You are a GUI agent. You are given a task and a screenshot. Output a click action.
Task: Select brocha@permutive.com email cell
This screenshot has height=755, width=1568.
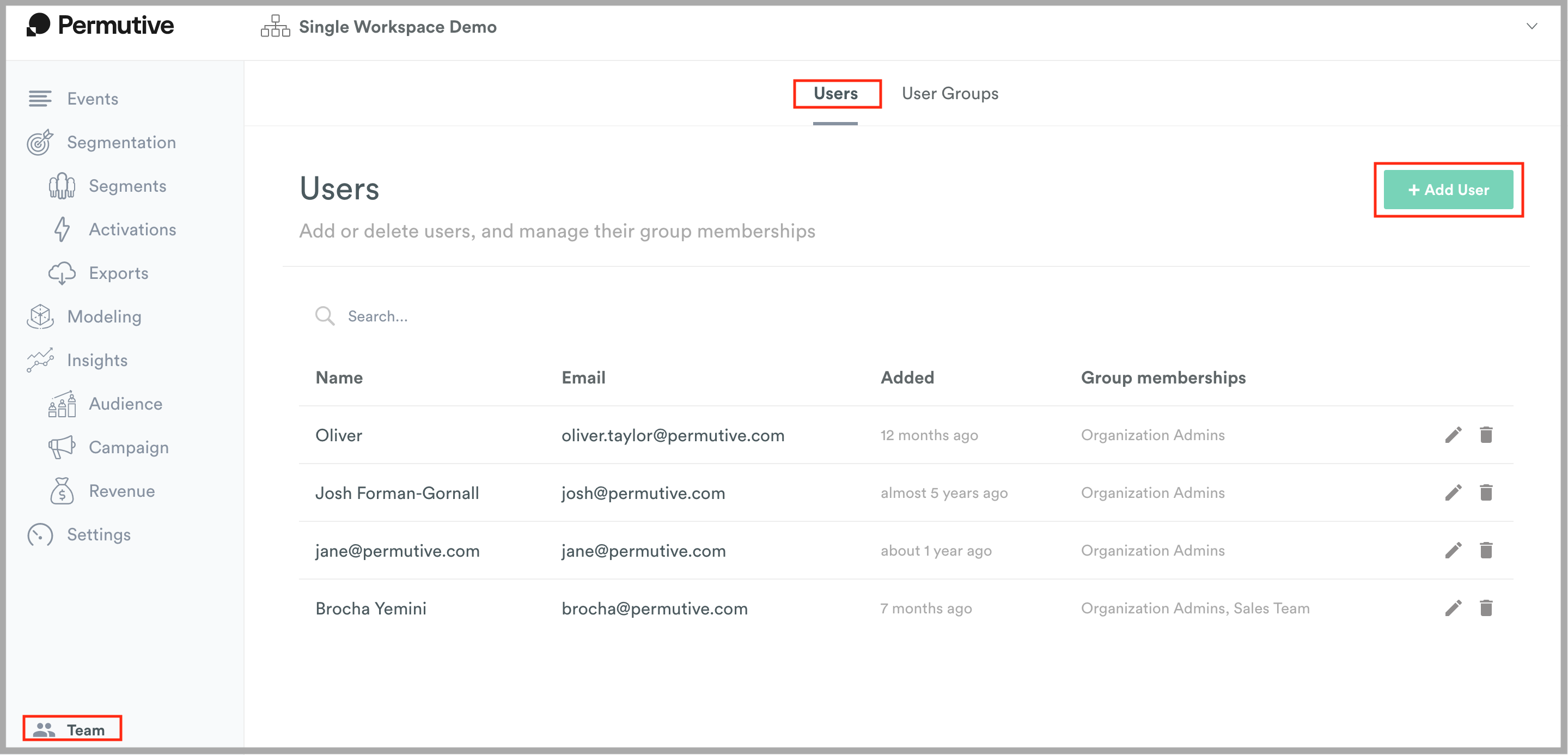point(654,609)
